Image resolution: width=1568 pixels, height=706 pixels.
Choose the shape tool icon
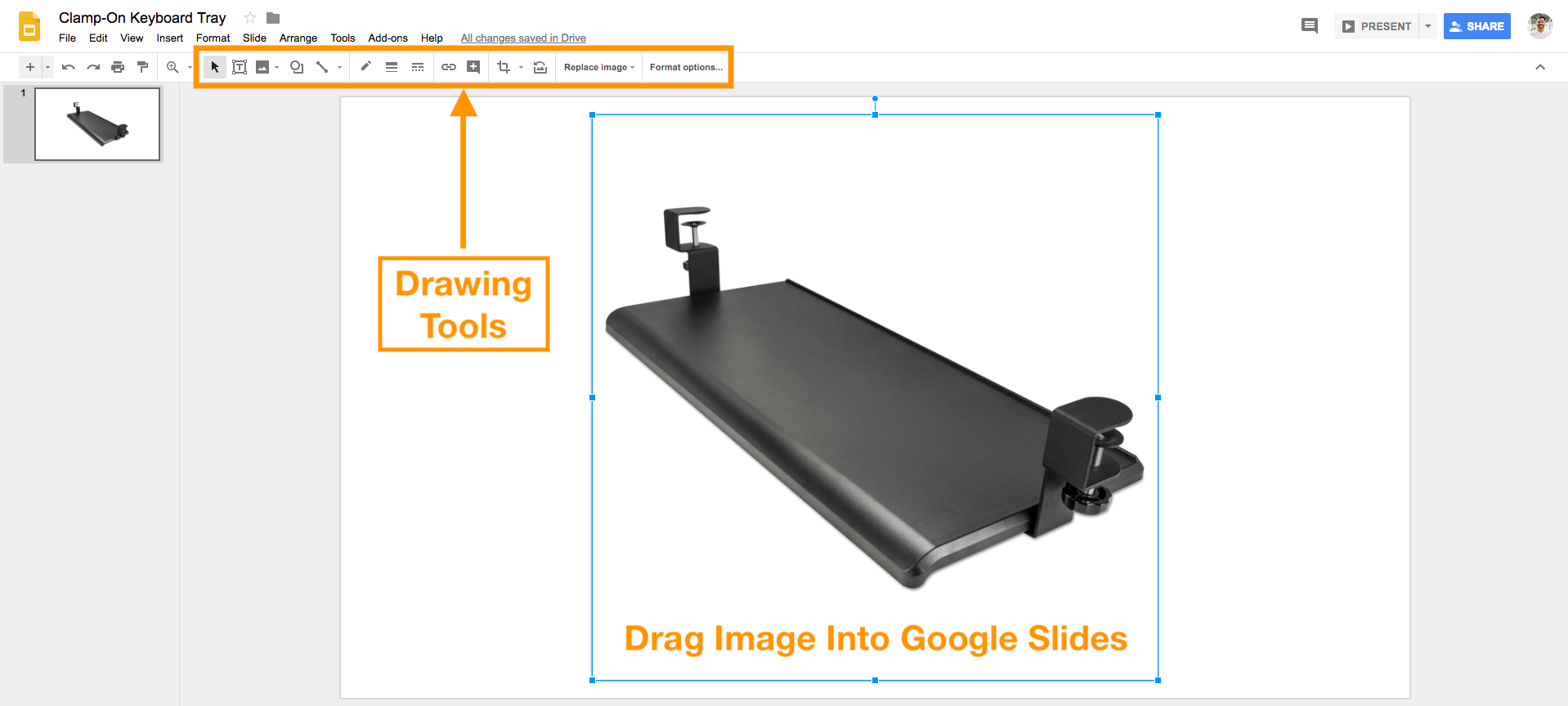pos(297,67)
